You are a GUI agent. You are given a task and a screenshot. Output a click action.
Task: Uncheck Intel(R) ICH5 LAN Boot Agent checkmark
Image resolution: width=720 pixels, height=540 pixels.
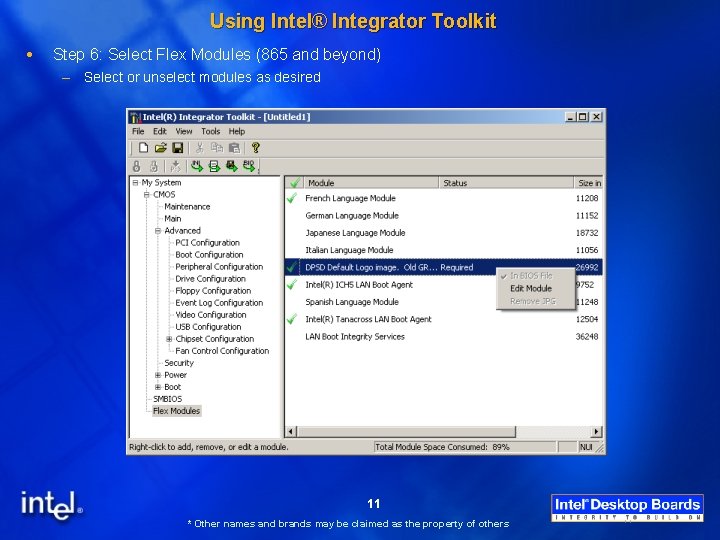pos(292,285)
